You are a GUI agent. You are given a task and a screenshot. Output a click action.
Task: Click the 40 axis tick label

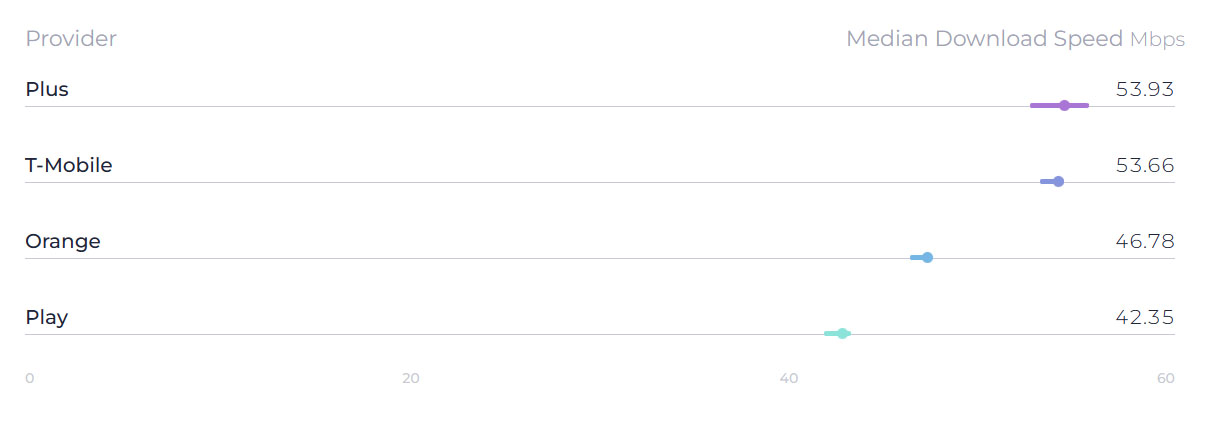pos(789,378)
